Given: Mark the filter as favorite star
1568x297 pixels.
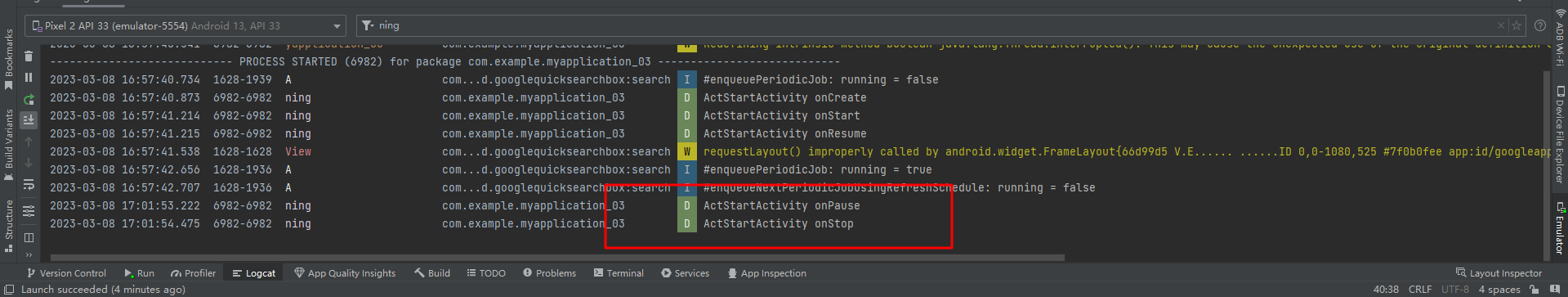Looking at the screenshot, I should pos(1517,25).
